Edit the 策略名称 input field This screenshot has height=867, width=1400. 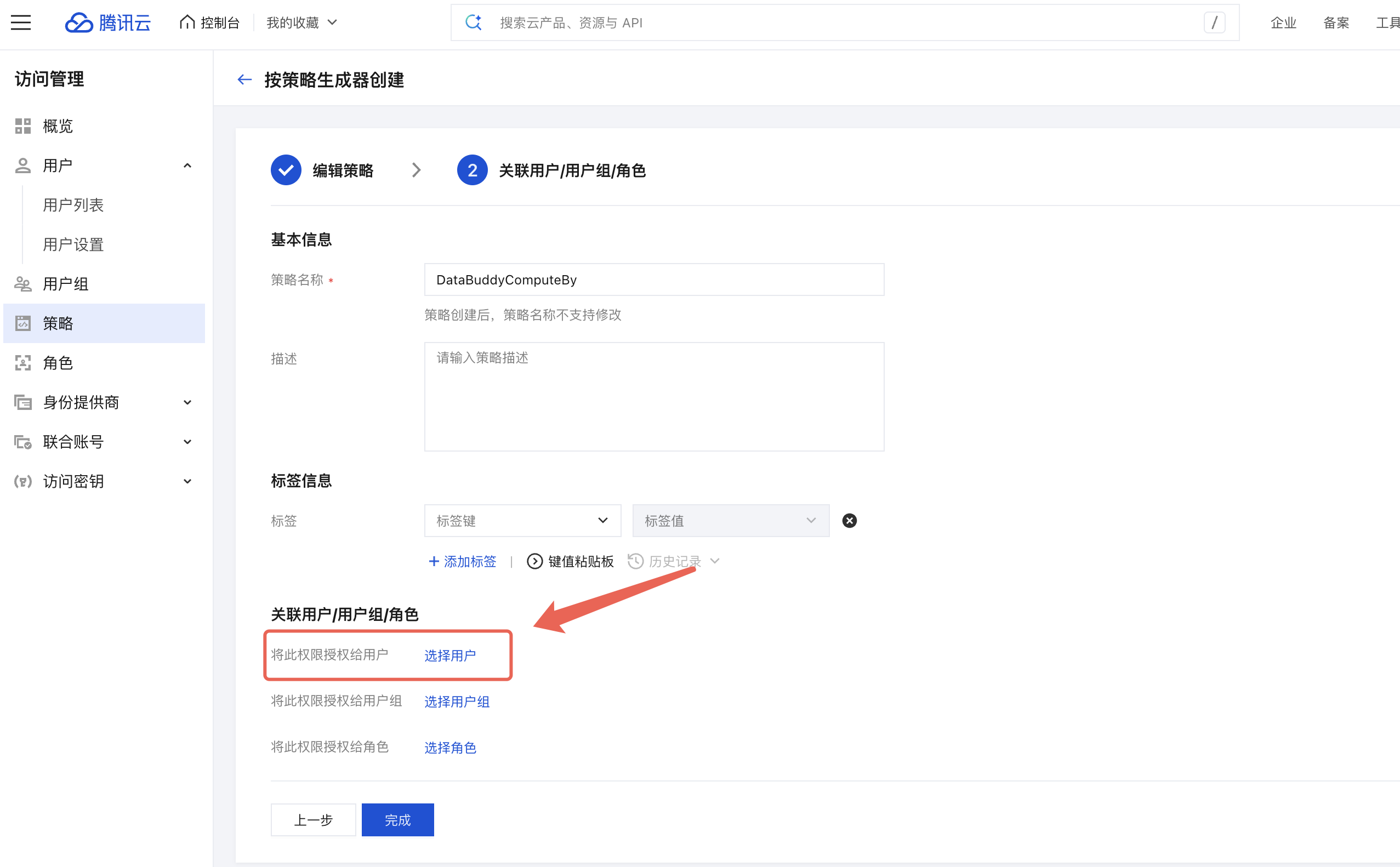[655, 280]
